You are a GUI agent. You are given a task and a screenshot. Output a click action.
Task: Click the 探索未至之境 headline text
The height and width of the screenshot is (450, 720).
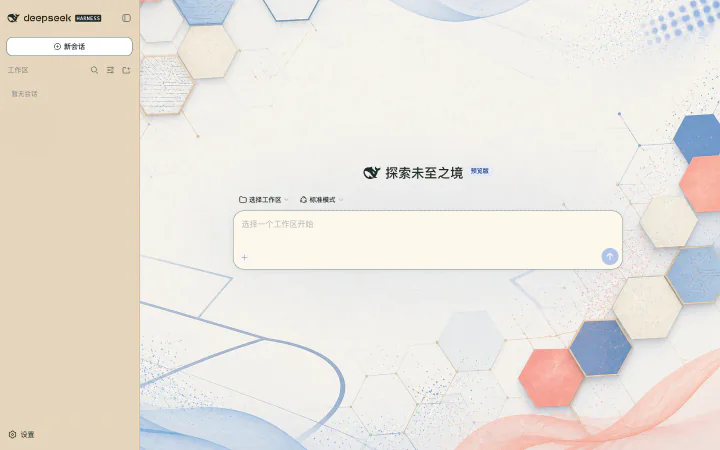pyautogui.click(x=424, y=173)
